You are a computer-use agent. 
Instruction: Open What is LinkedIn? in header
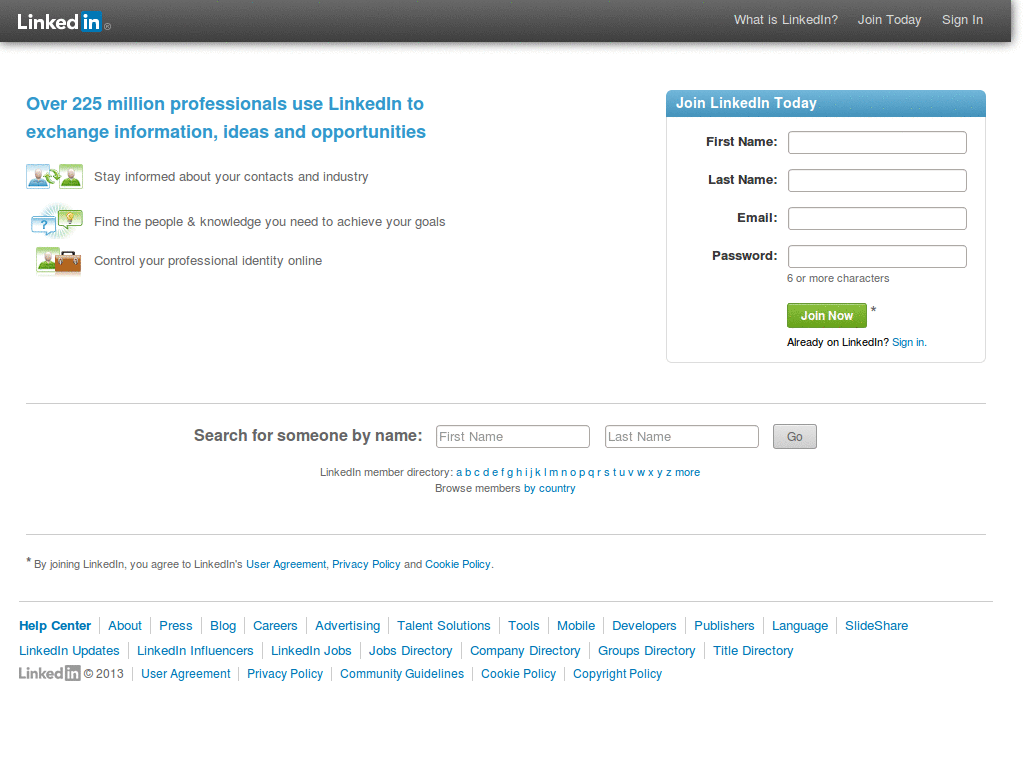coord(786,20)
